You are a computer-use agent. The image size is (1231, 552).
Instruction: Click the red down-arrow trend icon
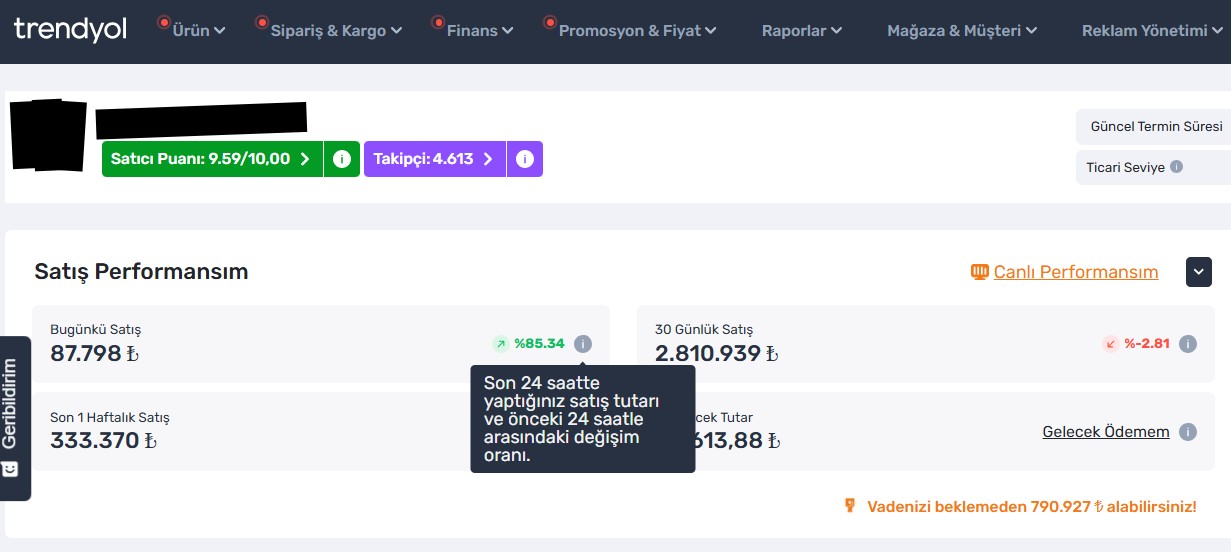(x=1110, y=344)
